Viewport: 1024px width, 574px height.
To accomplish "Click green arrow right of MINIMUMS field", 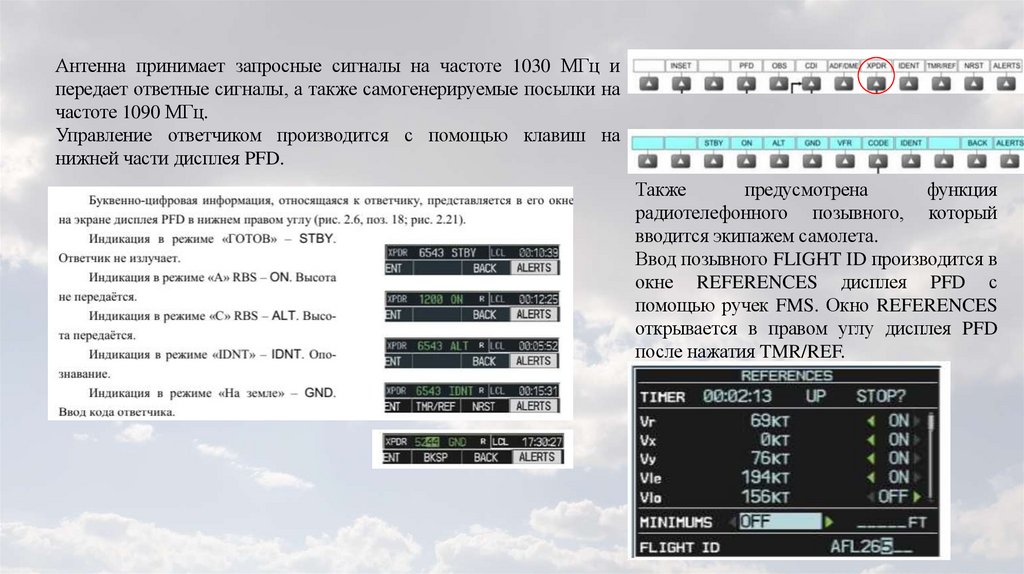I will coord(829,522).
